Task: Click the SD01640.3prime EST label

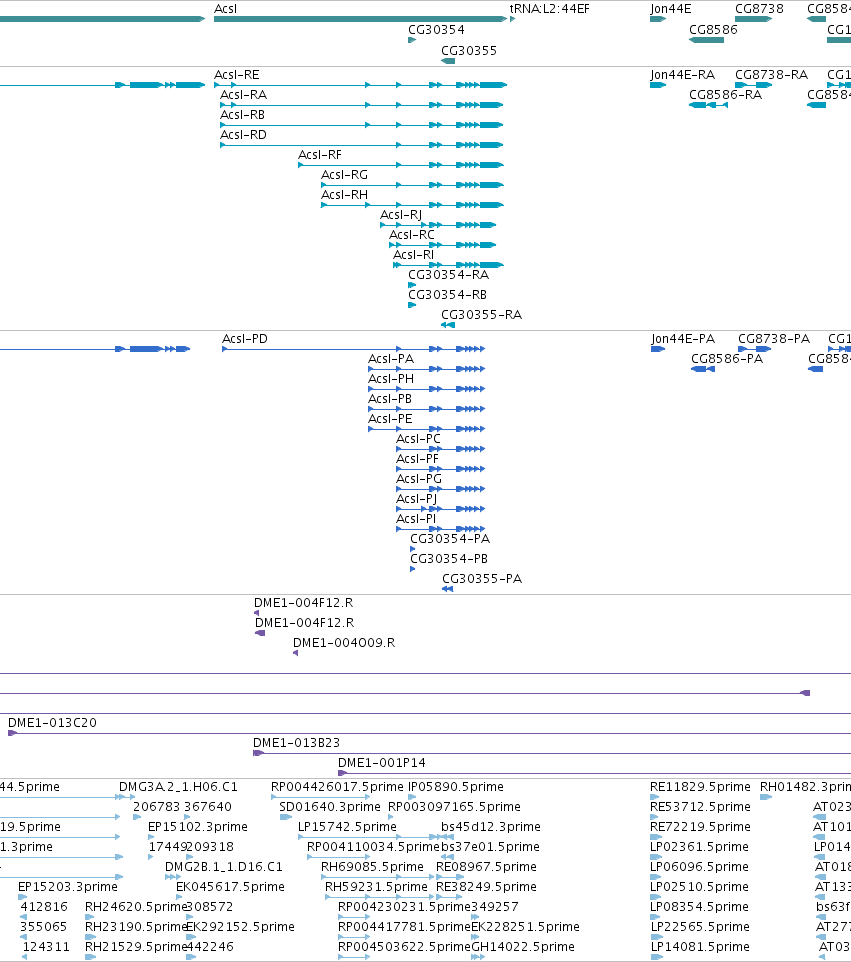Action: coord(330,807)
